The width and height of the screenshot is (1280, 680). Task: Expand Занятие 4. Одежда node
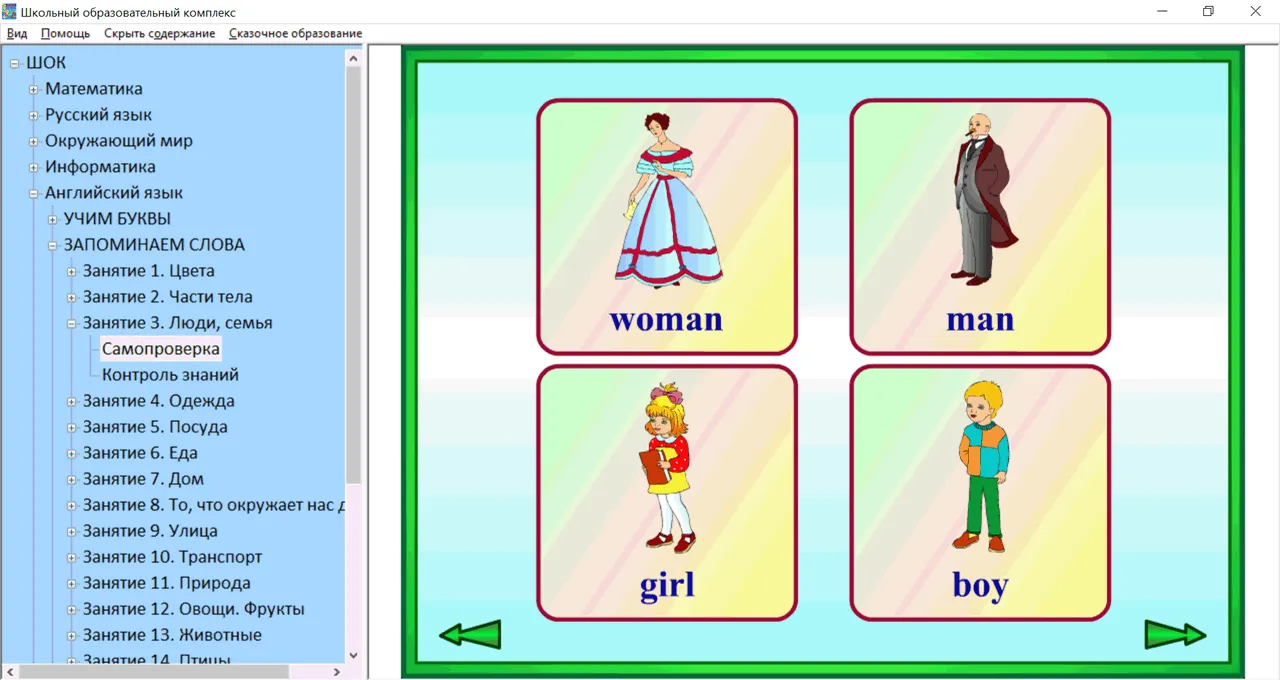[71, 401]
